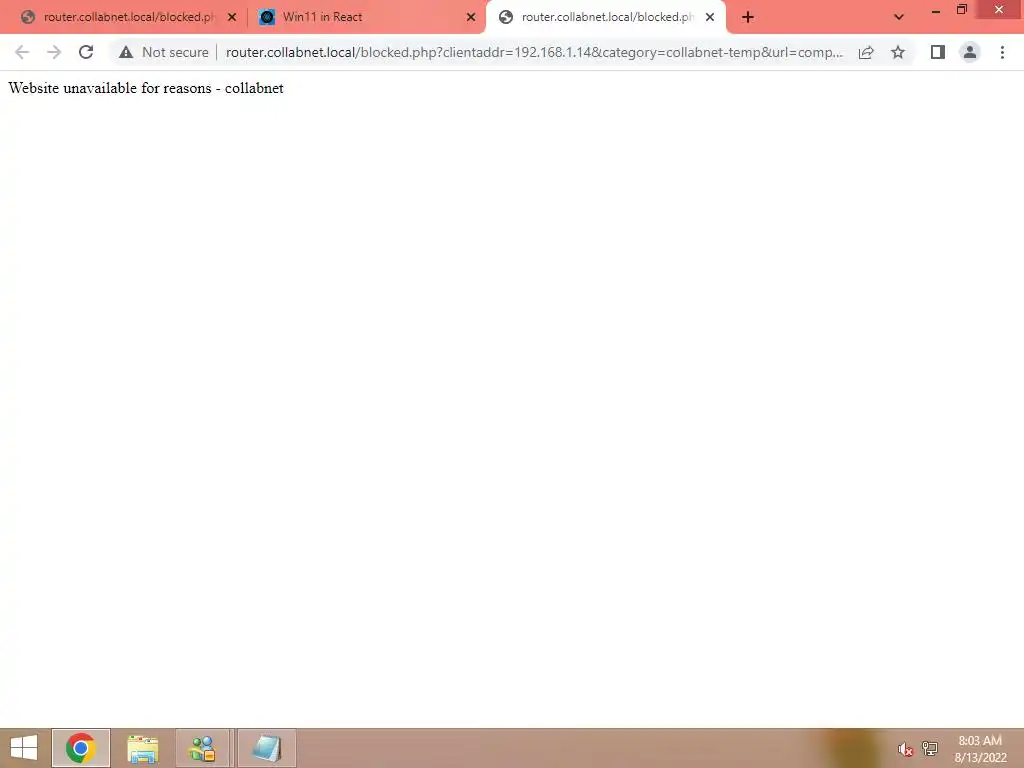Open the notepad-like taskbar icon
Image resolution: width=1024 pixels, height=768 pixels.
pos(266,748)
